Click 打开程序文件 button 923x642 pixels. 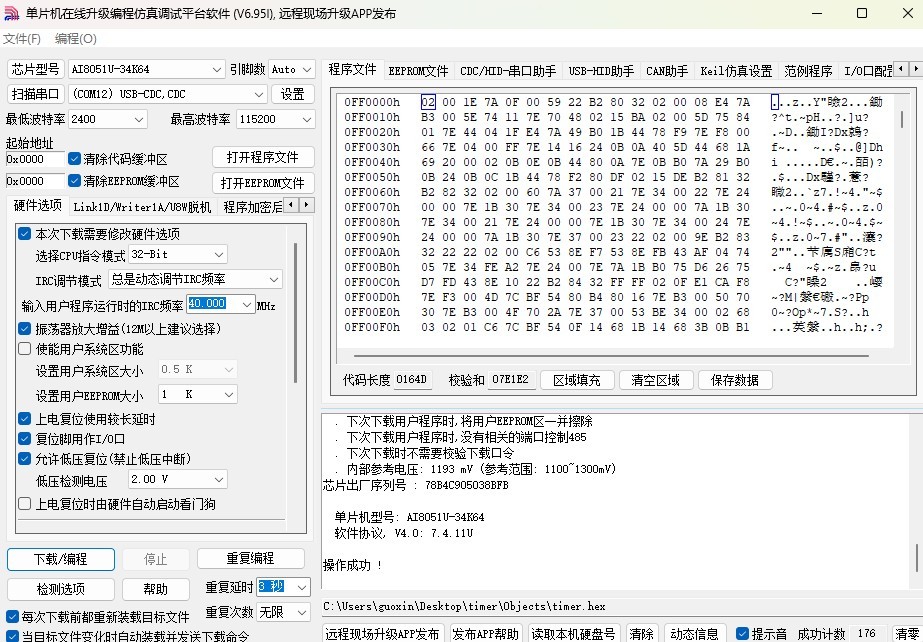[x=263, y=158]
